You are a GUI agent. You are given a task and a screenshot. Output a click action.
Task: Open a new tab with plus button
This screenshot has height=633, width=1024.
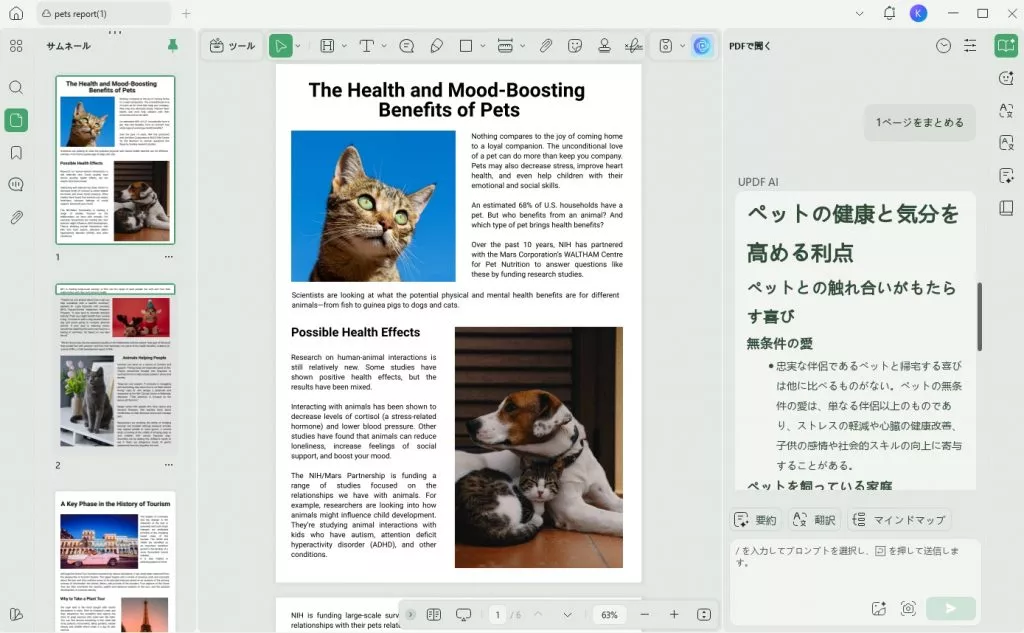point(186,13)
